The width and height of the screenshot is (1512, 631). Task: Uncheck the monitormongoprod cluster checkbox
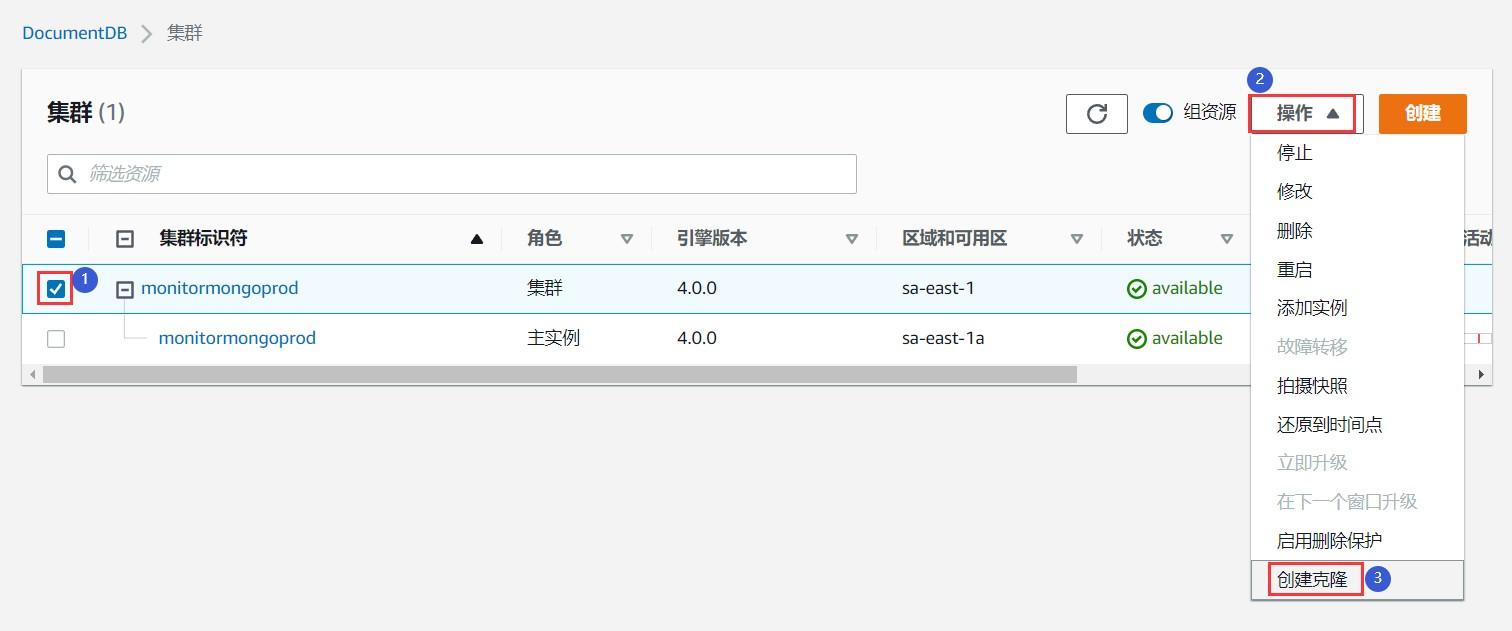pyautogui.click(x=55, y=288)
